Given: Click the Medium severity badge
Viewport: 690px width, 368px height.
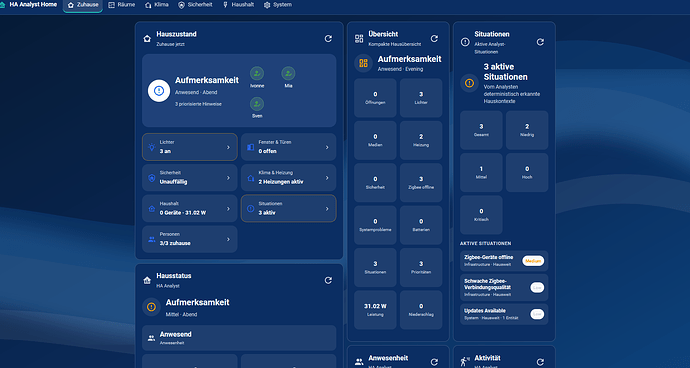Looking at the screenshot, I should (x=533, y=261).
